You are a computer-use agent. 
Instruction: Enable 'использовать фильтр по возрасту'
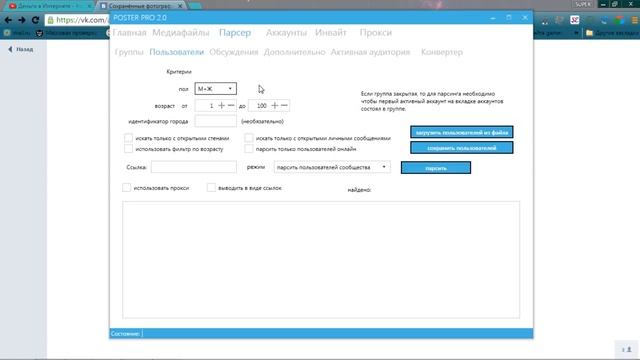tap(129, 149)
